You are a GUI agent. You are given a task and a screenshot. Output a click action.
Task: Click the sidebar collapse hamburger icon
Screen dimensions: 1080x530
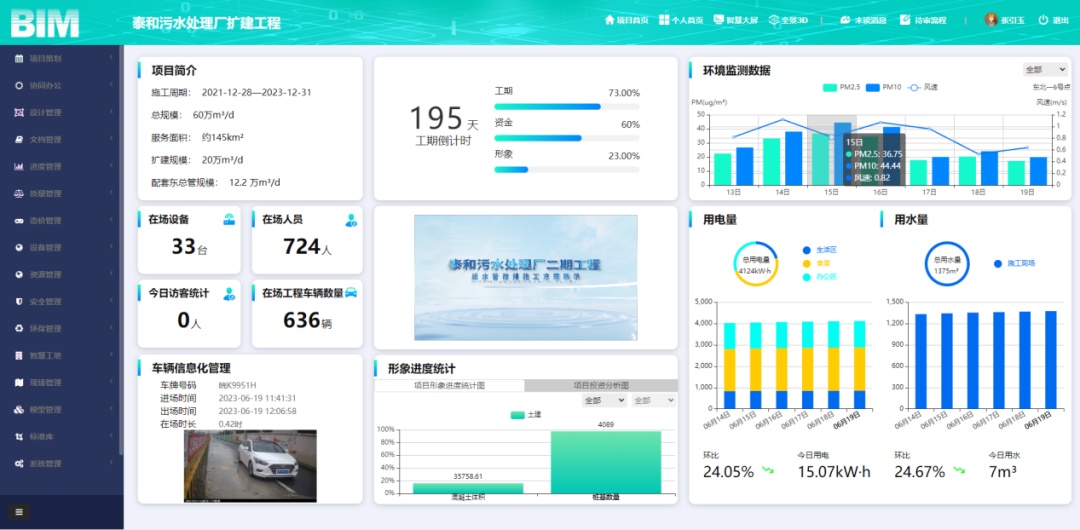click(x=19, y=512)
